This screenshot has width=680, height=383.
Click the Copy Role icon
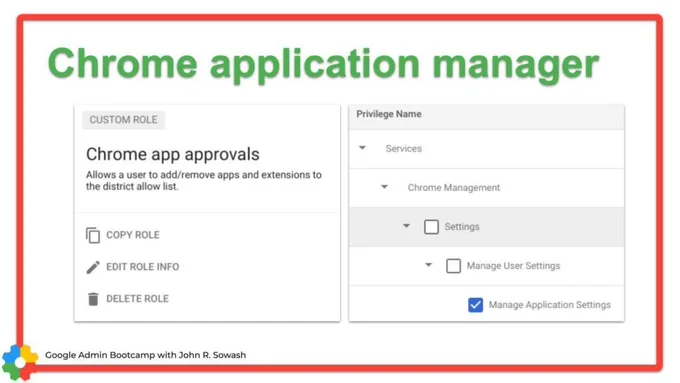point(93,235)
